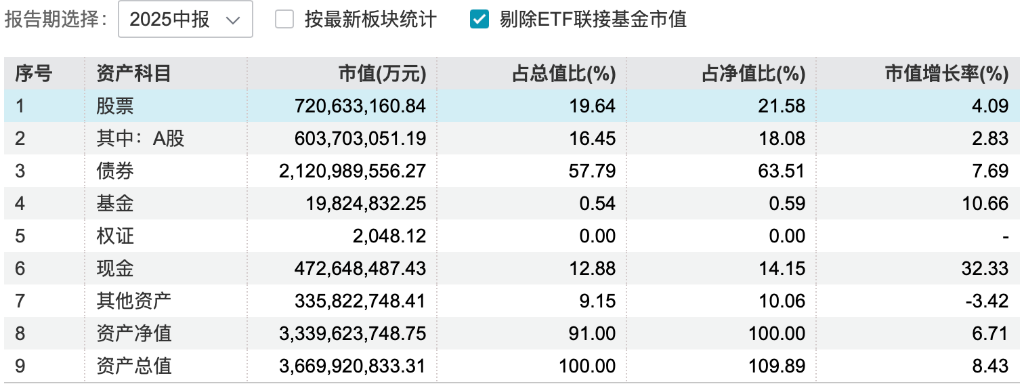Sort by 占净值比(%) column header

pyautogui.click(x=752, y=74)
